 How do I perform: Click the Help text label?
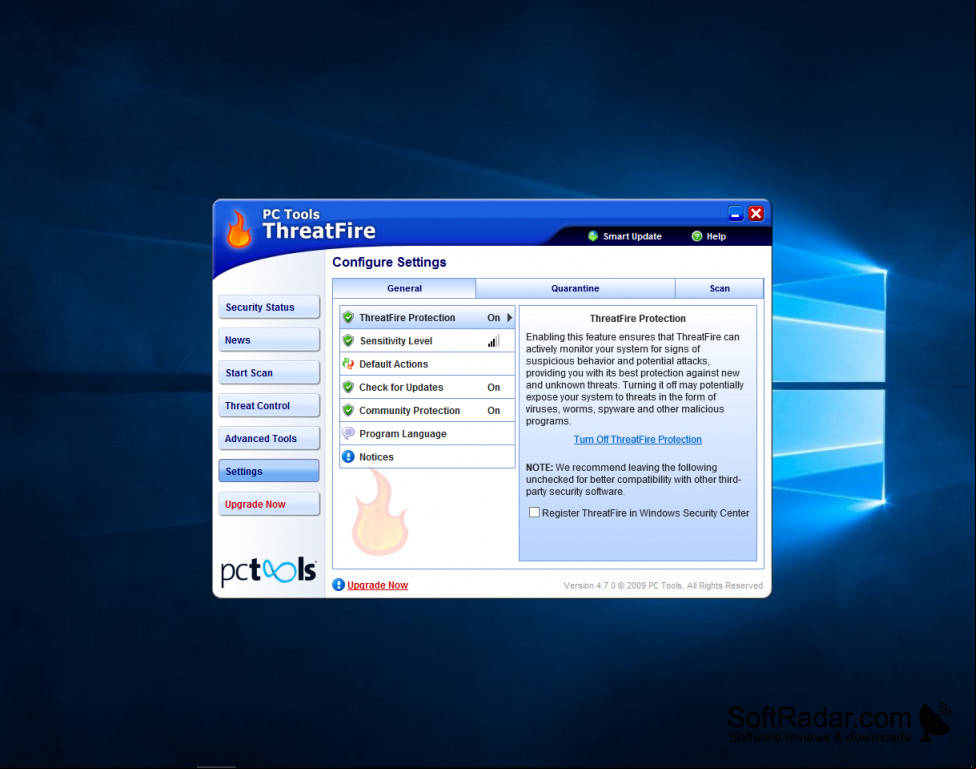(x=716, y=237)
